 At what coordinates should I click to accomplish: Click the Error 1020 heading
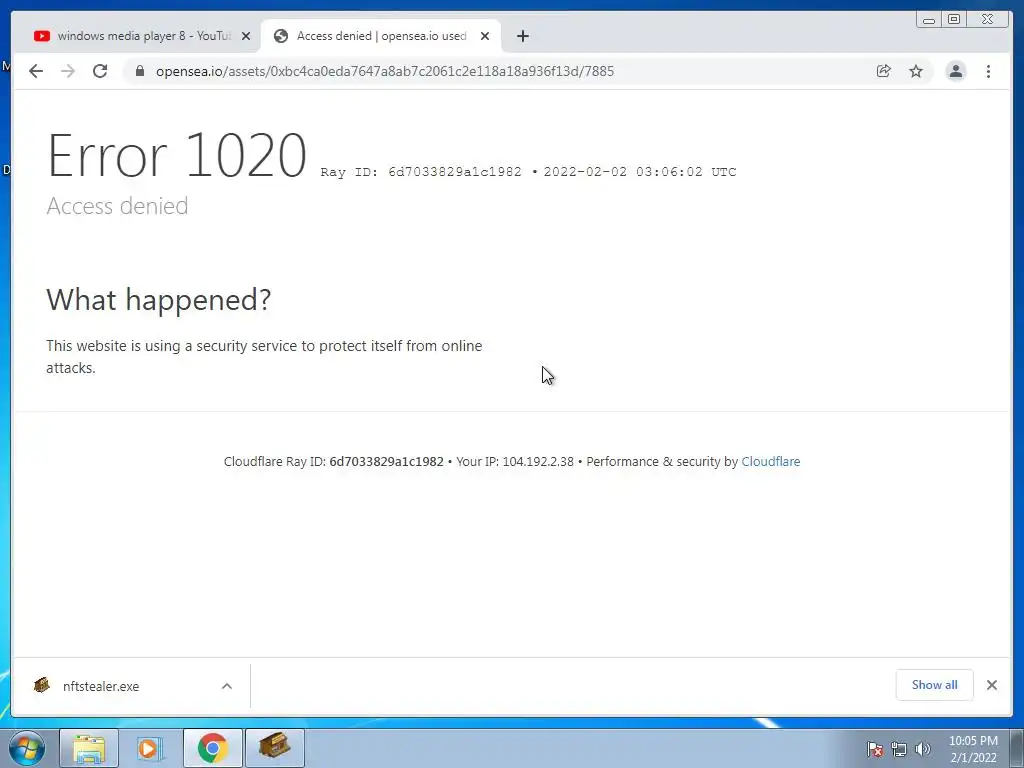pyautogui.click(x=177, y=155)
